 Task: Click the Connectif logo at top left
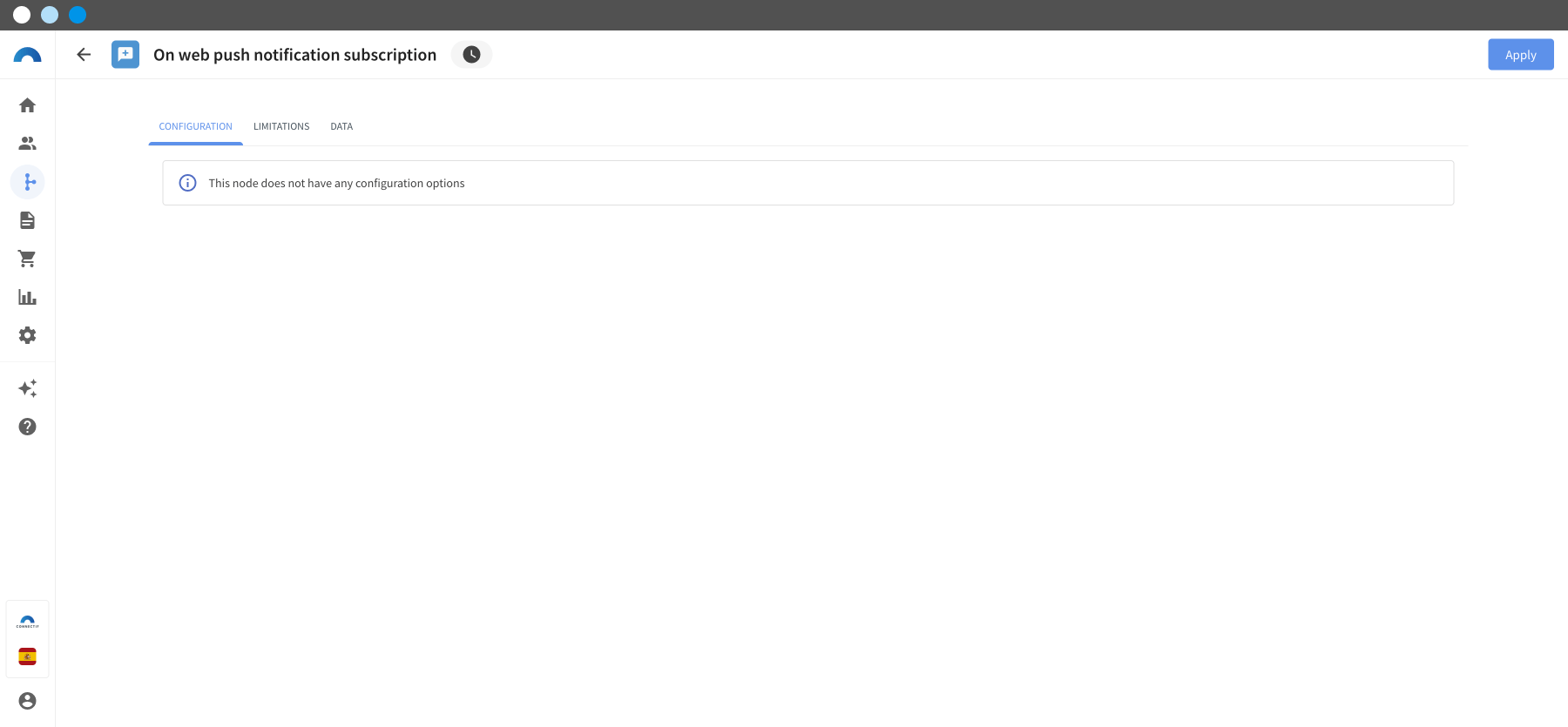28,55
